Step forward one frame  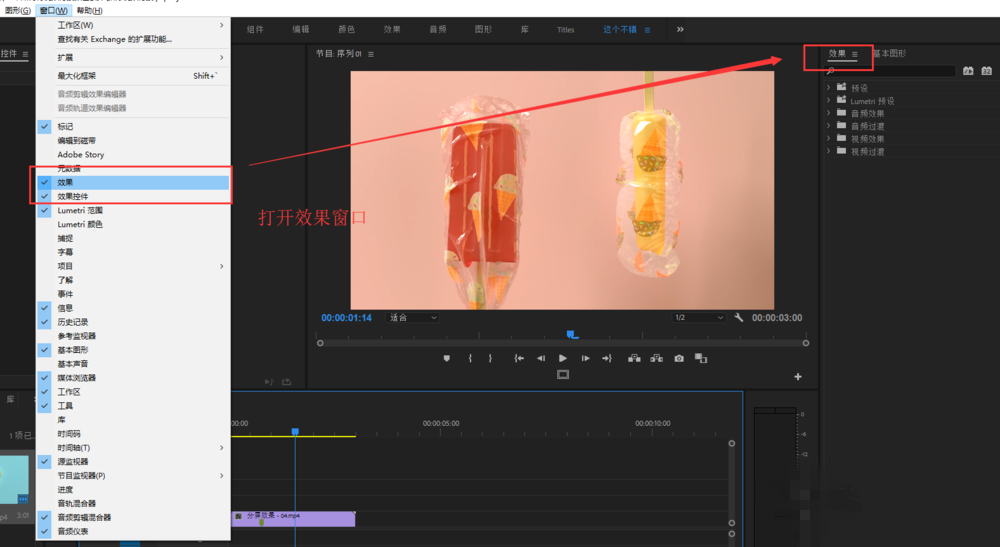[x=585, y=358]
